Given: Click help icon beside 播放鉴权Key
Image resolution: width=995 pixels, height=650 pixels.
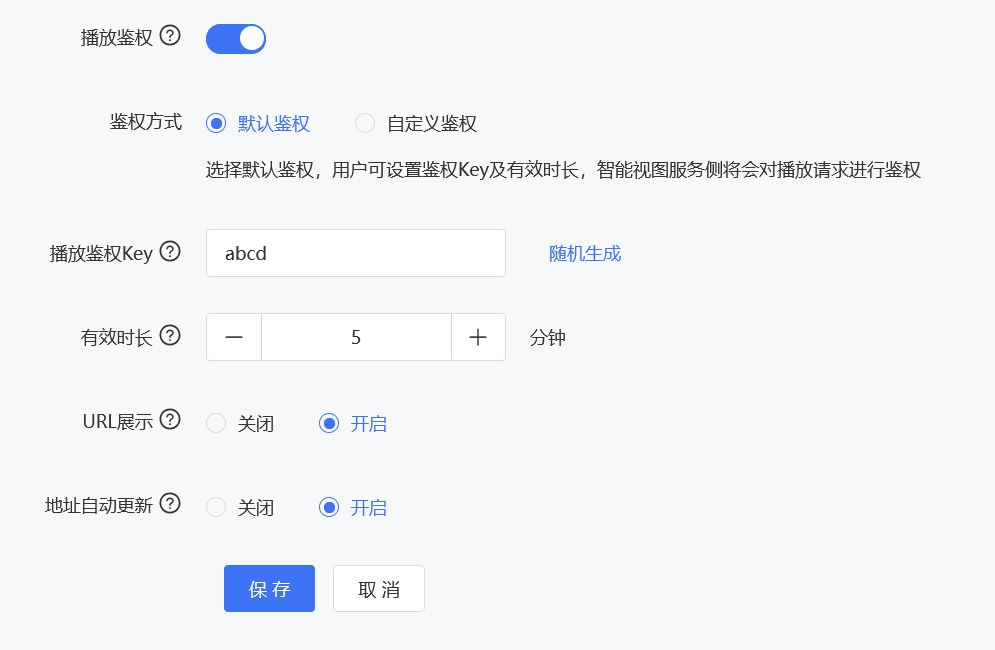Looking at the screenshot, I should (170, 252).
